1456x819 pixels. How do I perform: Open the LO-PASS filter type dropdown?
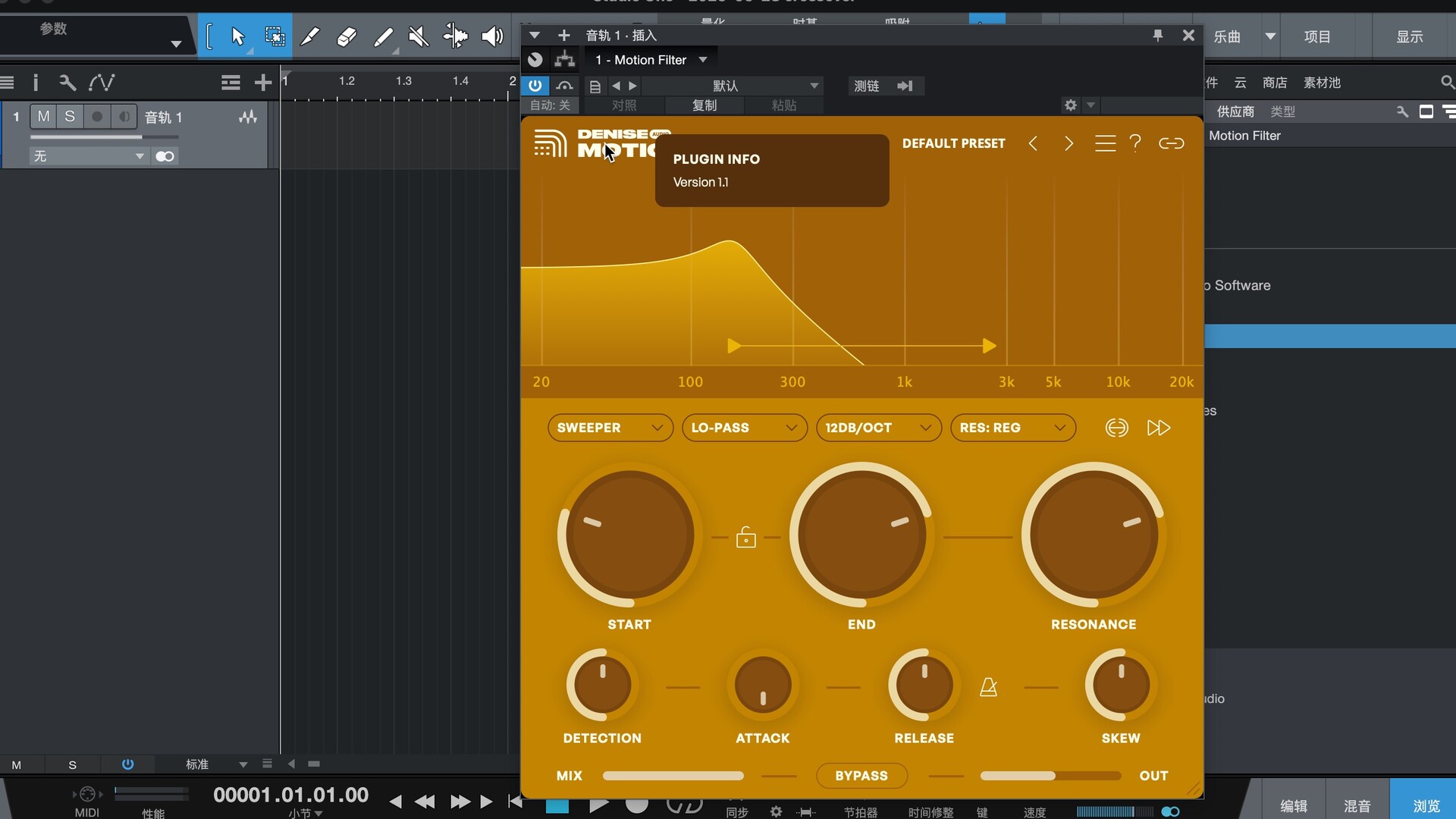click(744, 428)
